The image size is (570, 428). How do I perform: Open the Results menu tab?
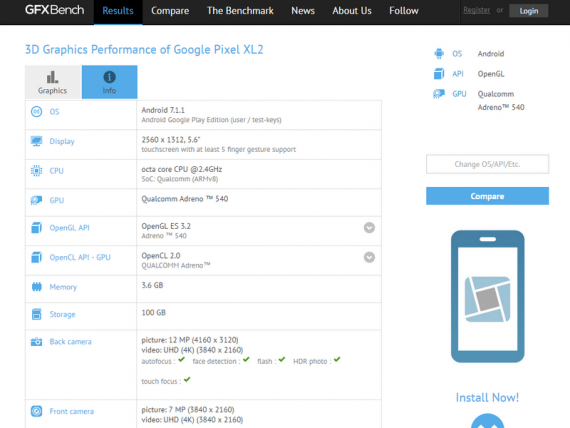(x=118, y=11)
